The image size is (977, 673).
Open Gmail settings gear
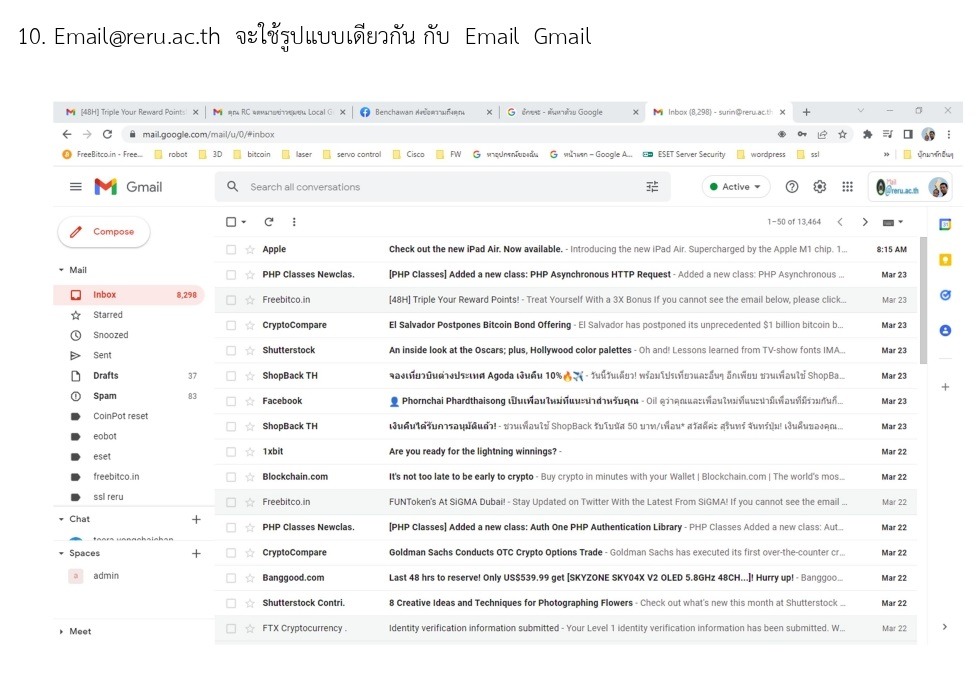(x=819, y=186)
